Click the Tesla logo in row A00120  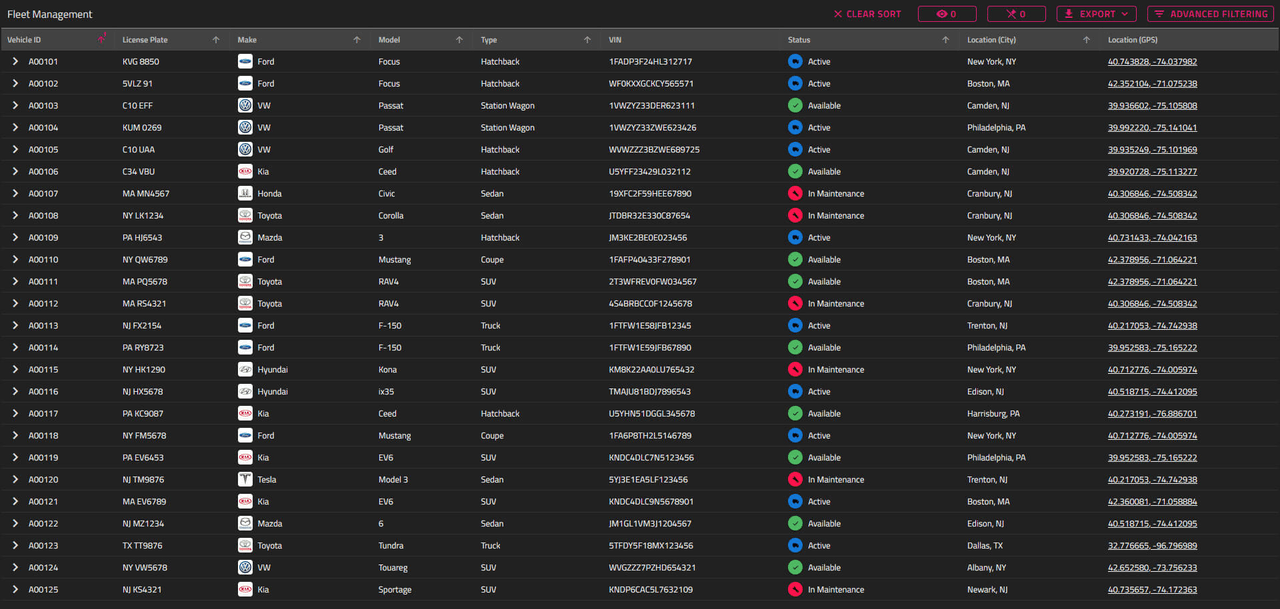tap(245, 479)
